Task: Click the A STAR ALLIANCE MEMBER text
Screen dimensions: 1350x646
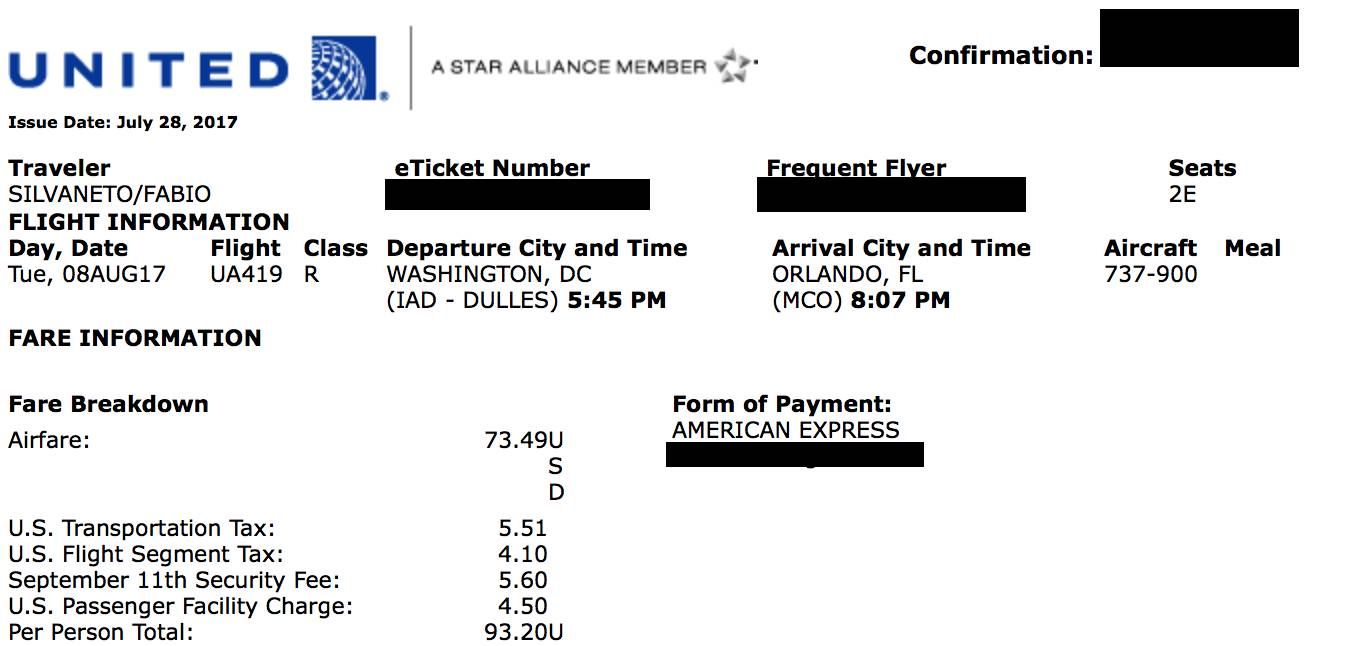Action: (x=569, y=67)
